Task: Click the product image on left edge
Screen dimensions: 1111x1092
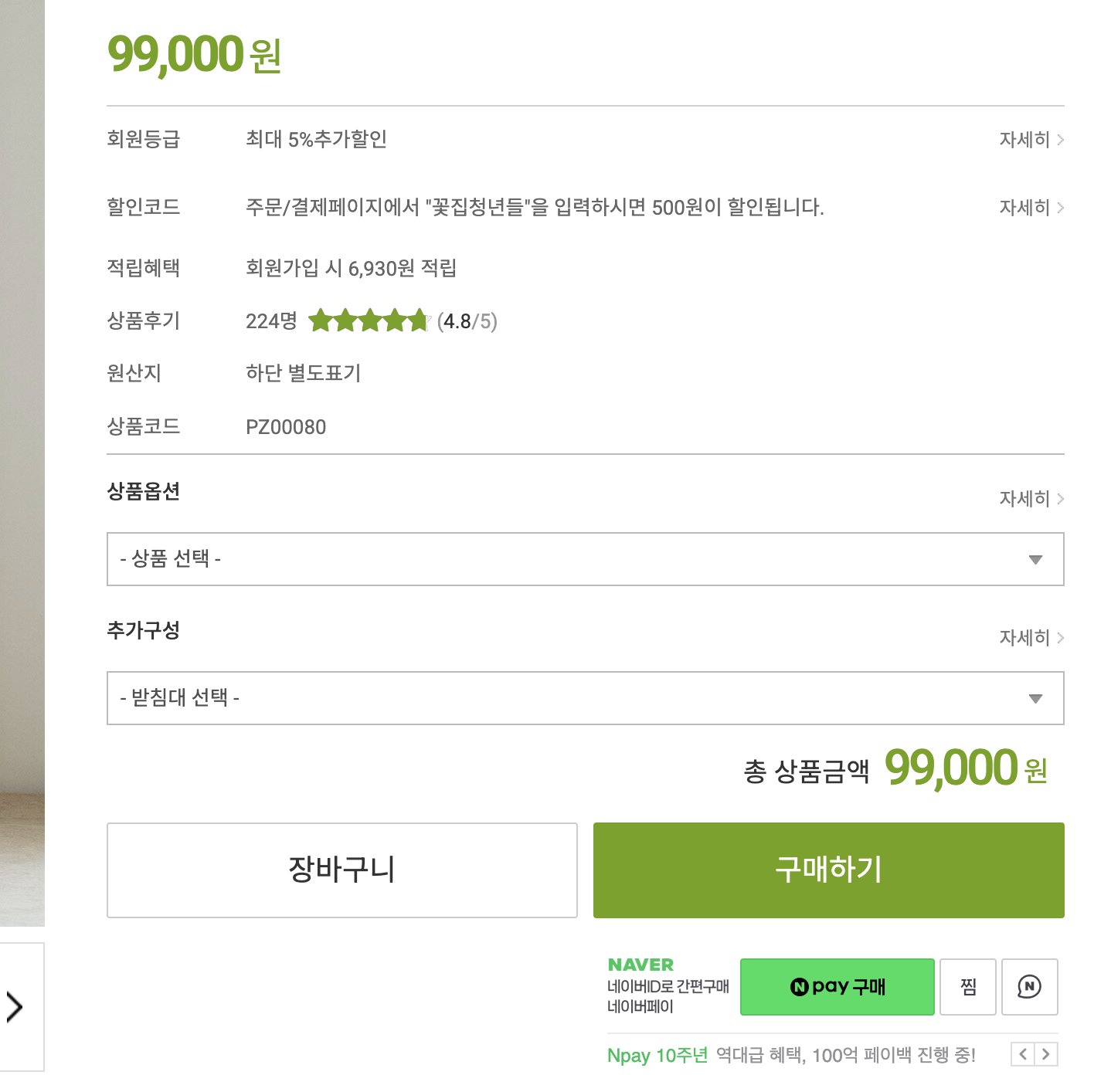Action: tap(22, 463)
